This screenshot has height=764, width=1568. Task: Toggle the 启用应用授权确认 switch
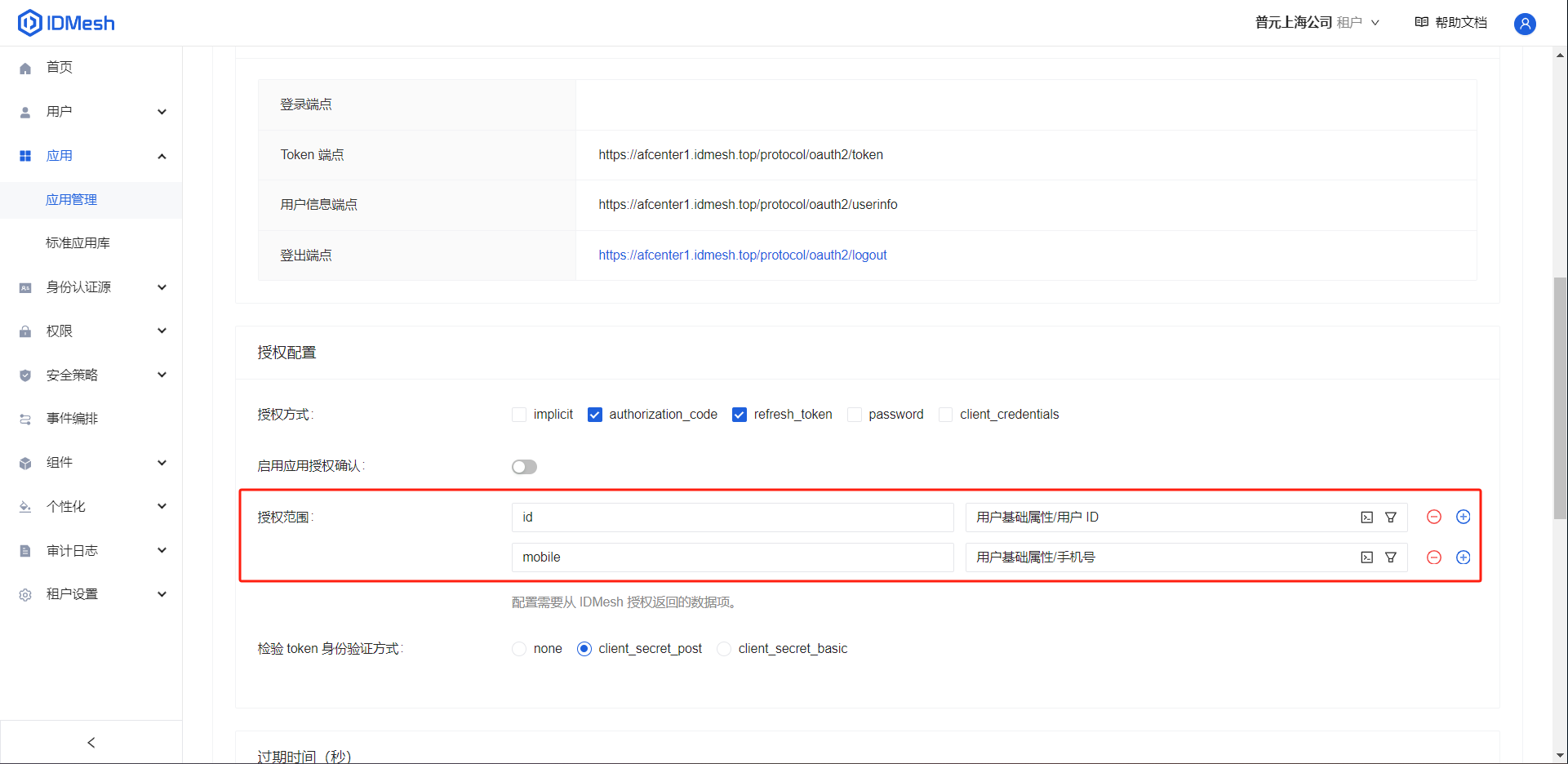pos(524,467)
